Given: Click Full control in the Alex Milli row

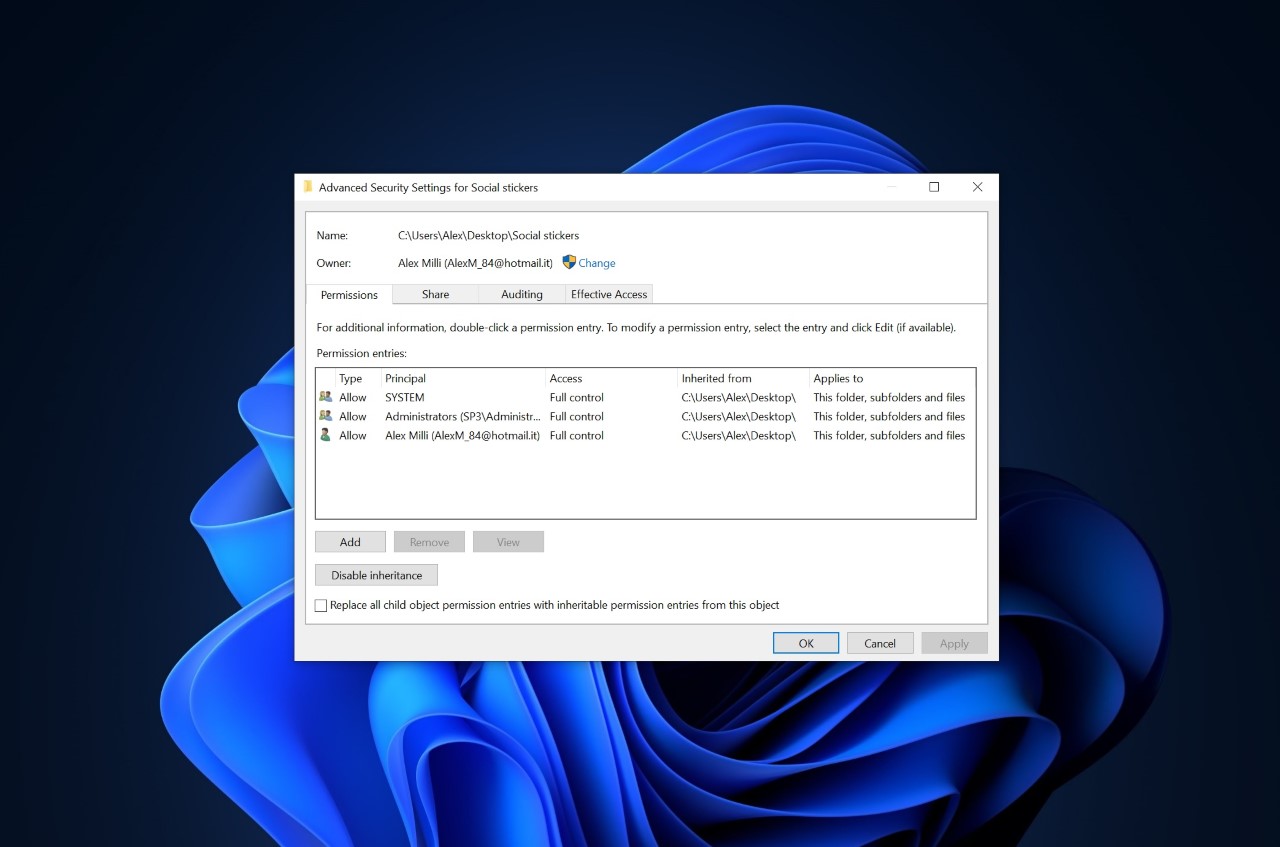Looking at the screenshot, I should 577,435.
